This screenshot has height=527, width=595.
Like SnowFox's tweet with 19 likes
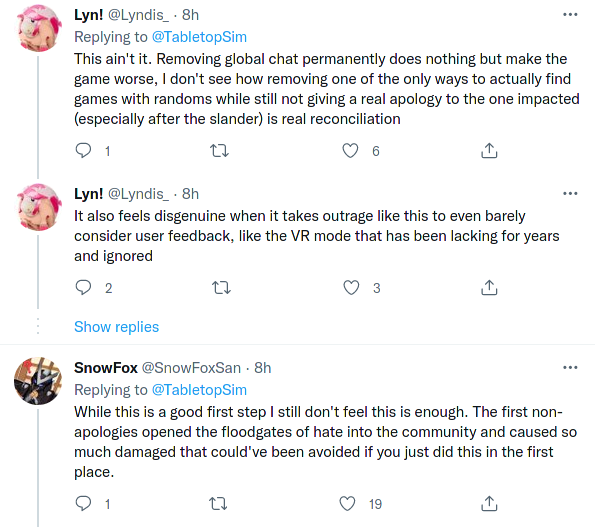347,503
